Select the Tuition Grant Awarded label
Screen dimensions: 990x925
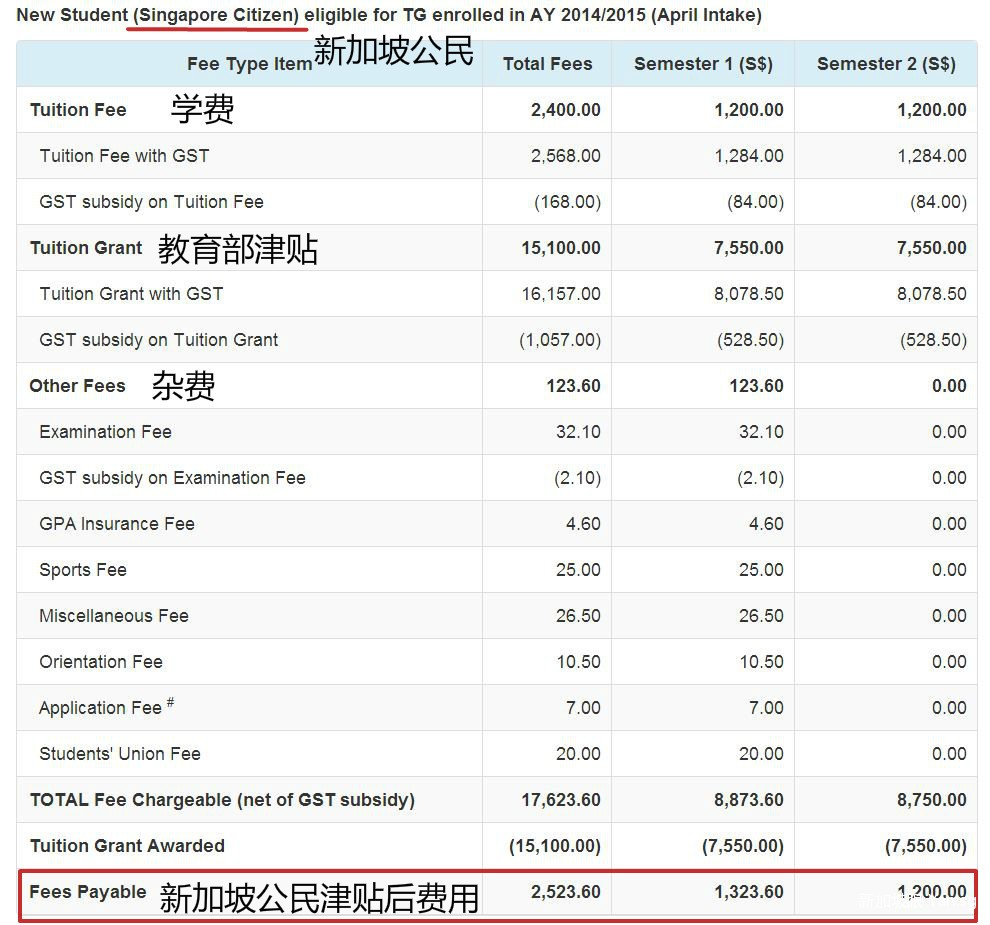tap(127, 846)
